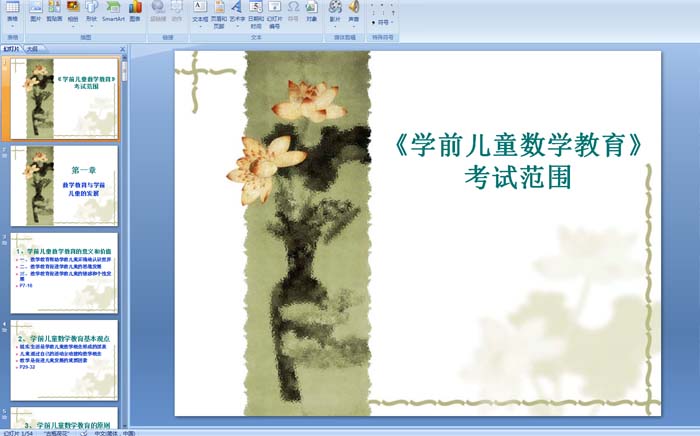The image size is (700, 436).
Task: Expand the movie dropdown arrow
Action: point(335,26)
